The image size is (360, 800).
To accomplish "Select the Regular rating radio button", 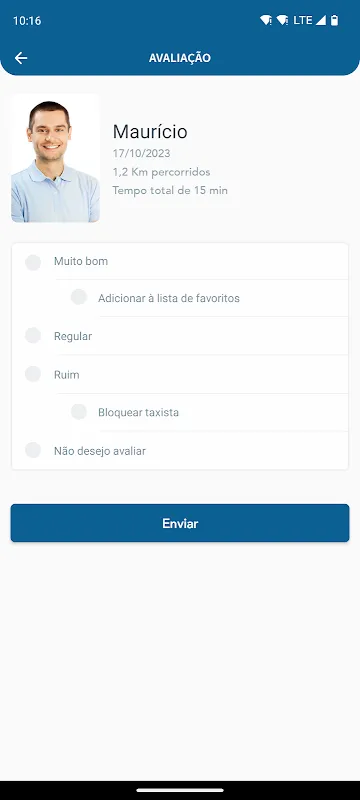I will click(x=33, y=336).
